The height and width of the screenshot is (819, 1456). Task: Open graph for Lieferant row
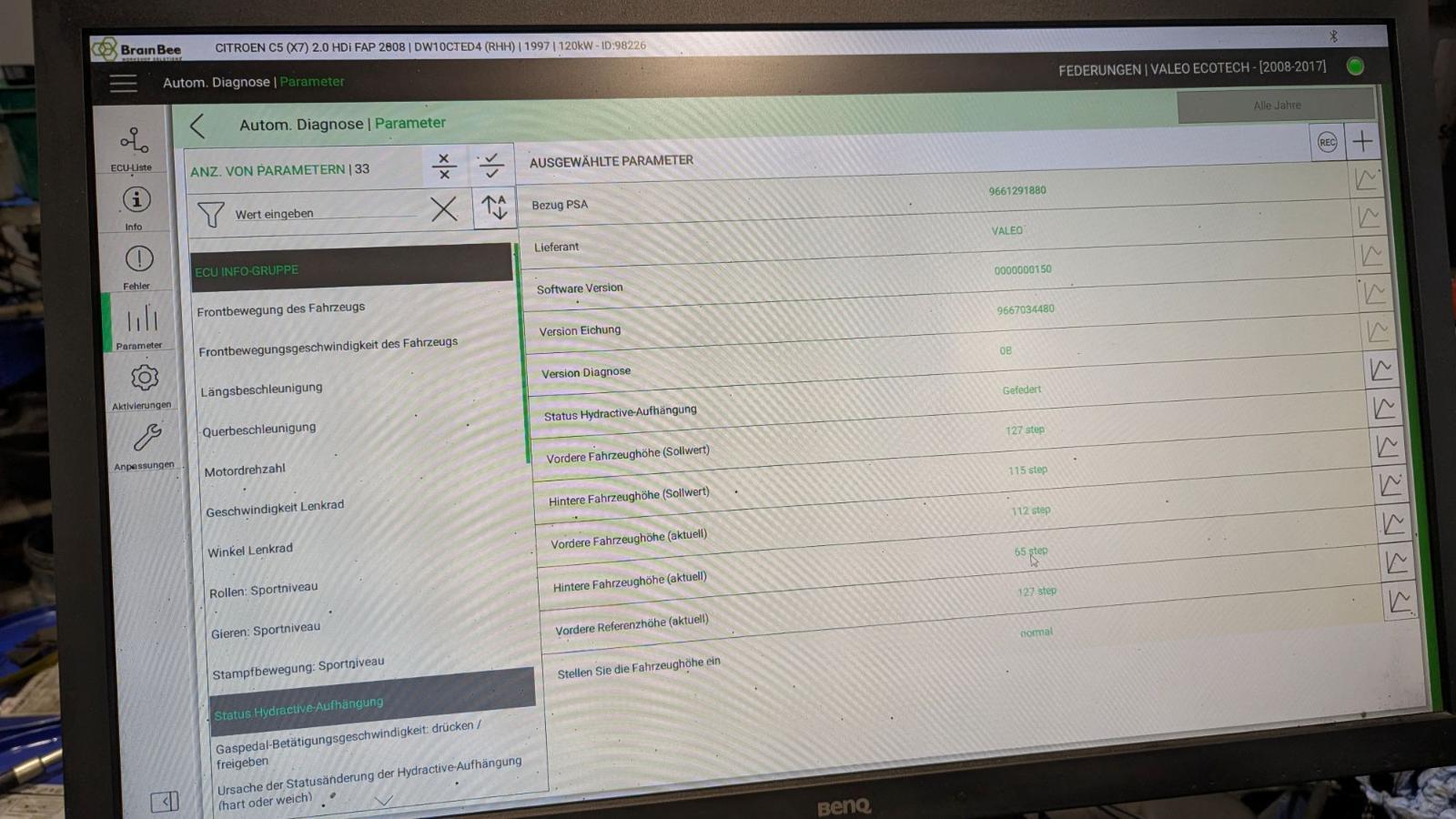click(1369, 217)
